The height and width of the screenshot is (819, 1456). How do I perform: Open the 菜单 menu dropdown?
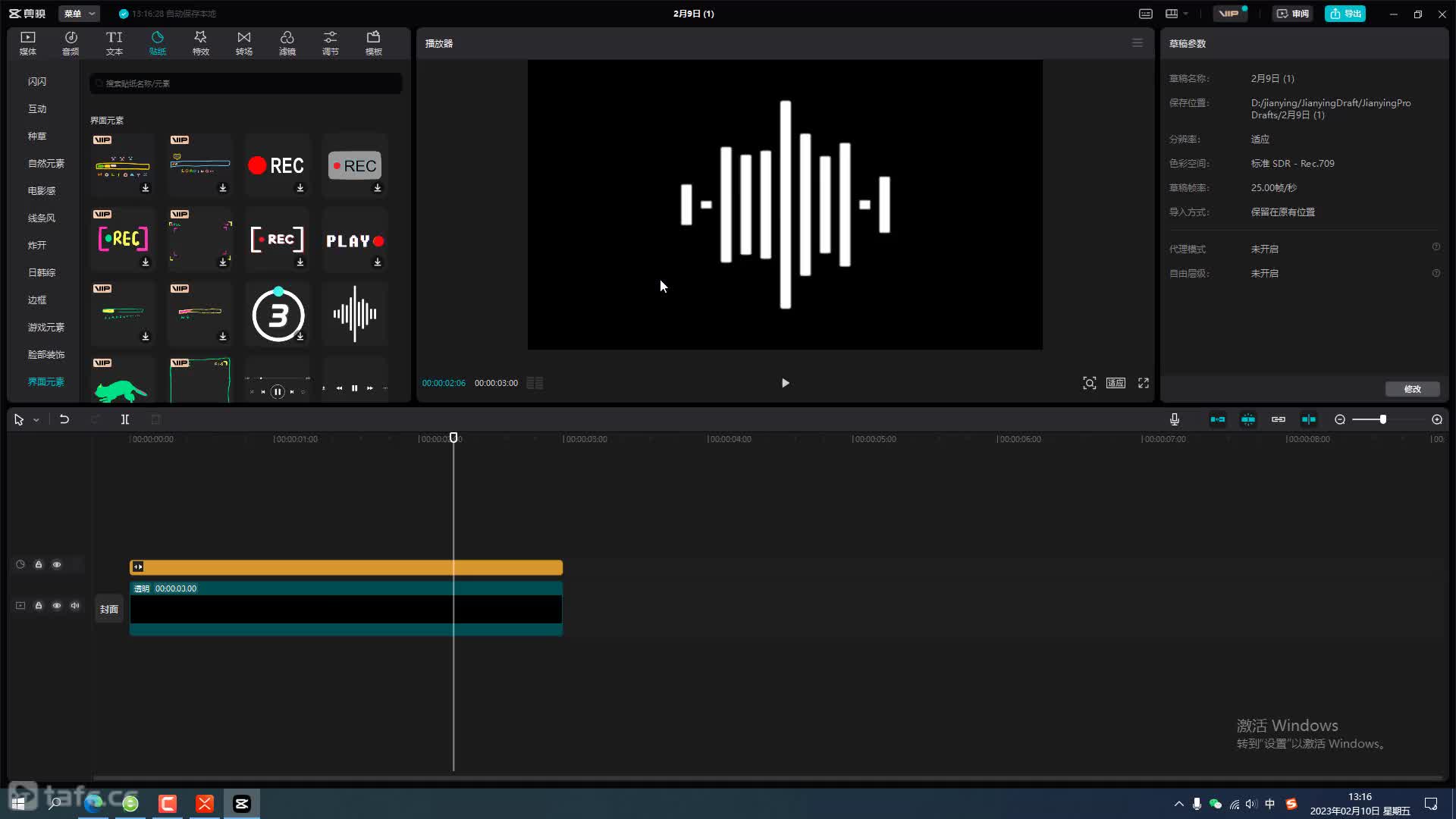[80, 14]
